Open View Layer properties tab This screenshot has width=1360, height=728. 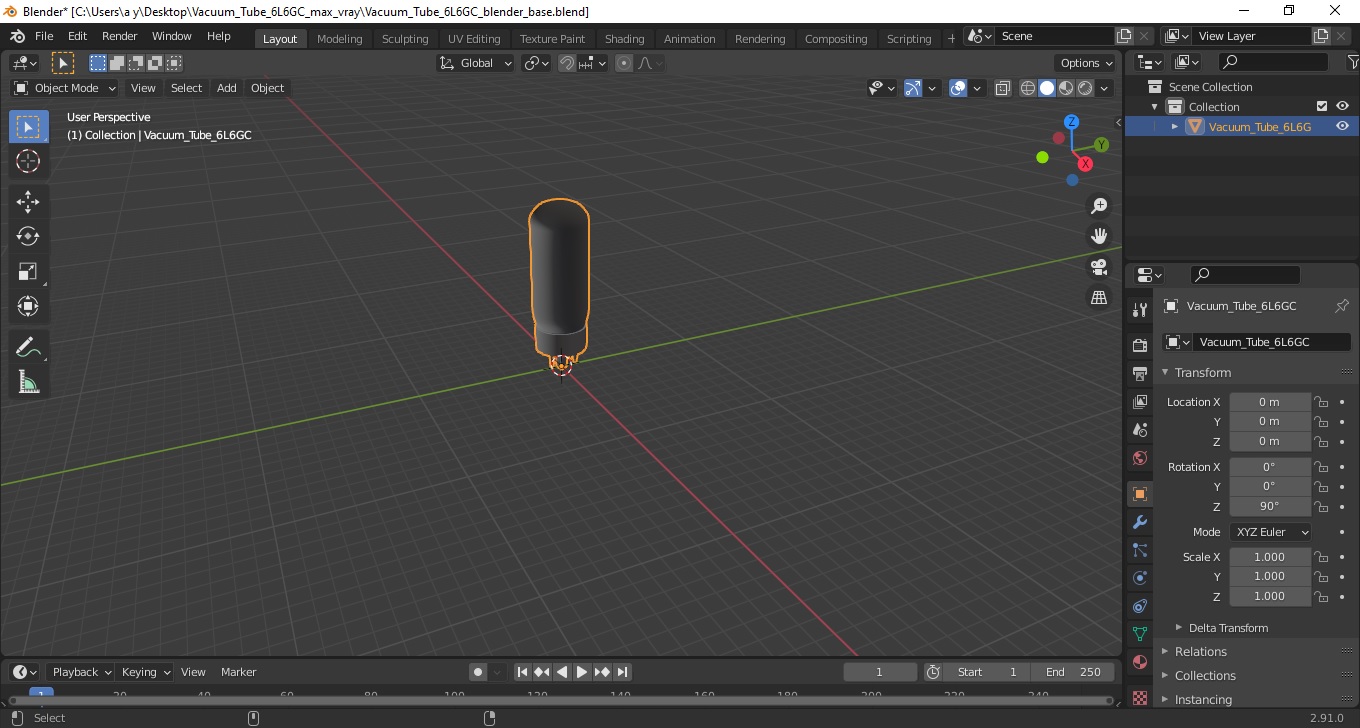[x=1139, y=402]
